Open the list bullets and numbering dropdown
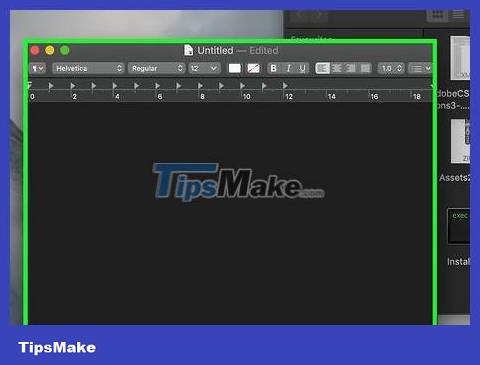 pos(420,68)
